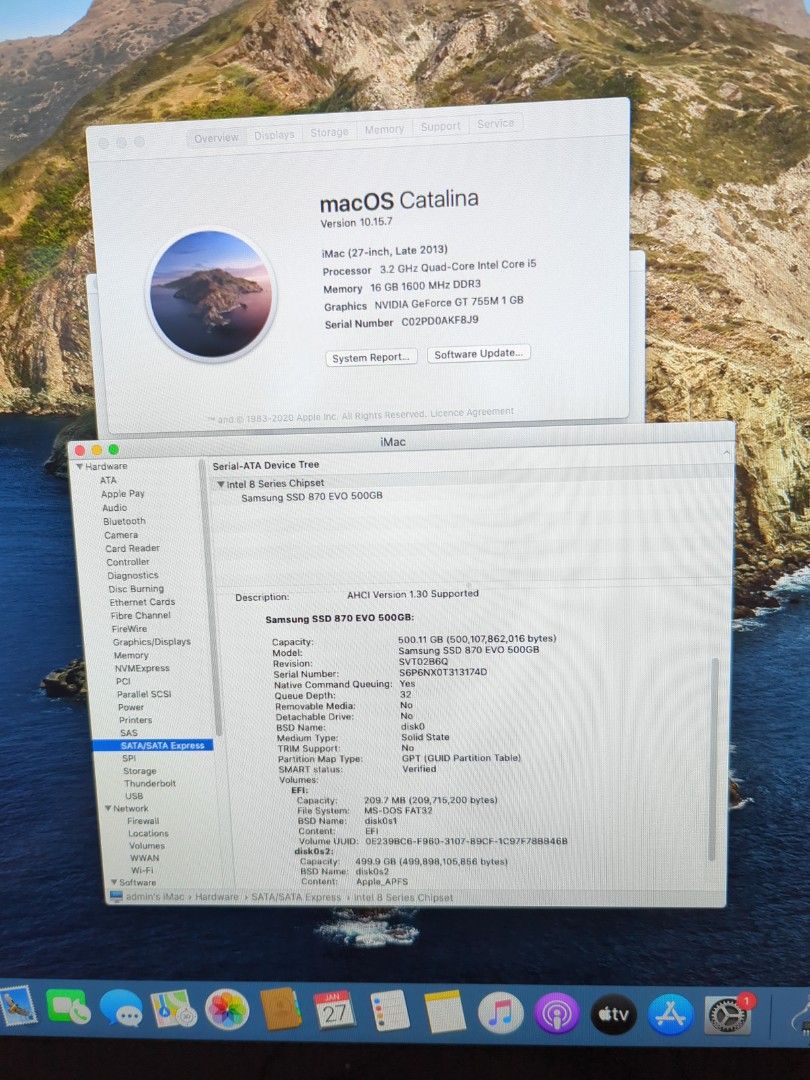Open Photos from the Dock
Image resolution: width=810 pixels, height=1080 pixels.
(227, 1010)
